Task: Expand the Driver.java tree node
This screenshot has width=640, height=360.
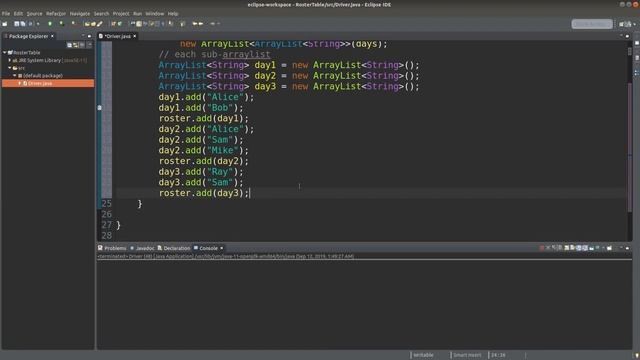Action: tap(20, 83)
